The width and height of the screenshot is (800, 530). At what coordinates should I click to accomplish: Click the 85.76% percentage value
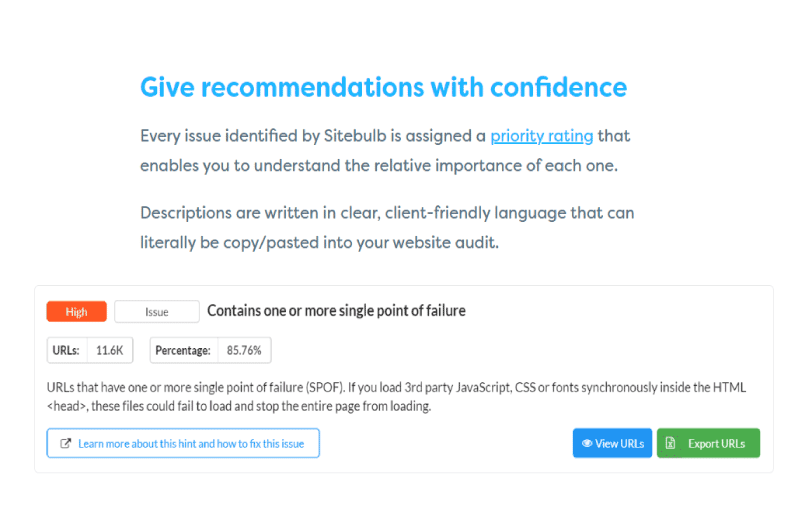click(244, 350)
